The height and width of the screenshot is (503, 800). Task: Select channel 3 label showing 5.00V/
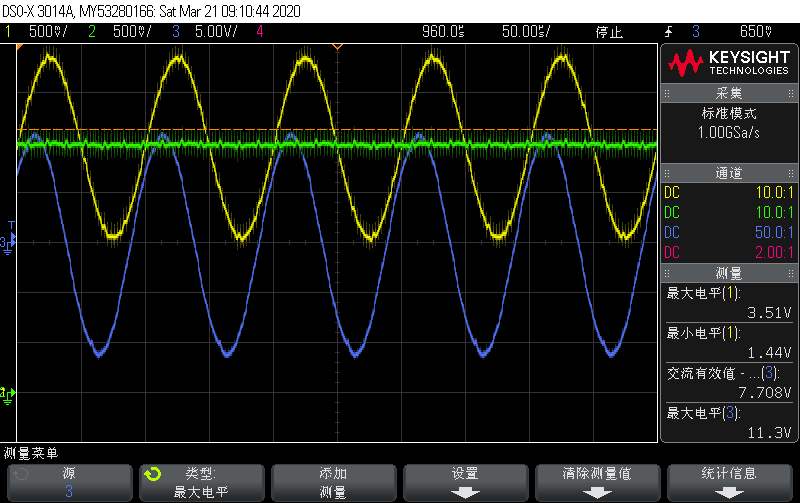click(x=204, y=32)
